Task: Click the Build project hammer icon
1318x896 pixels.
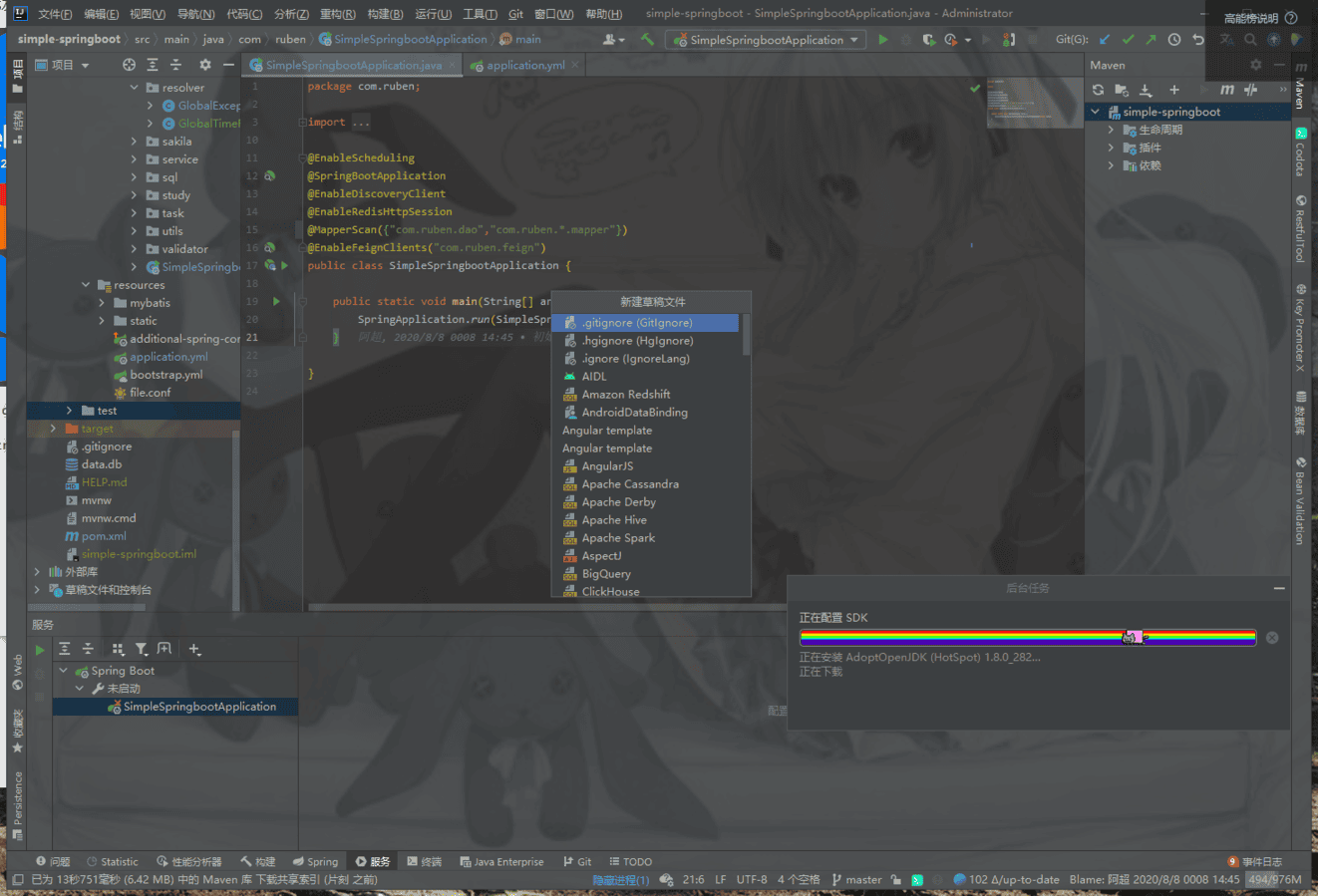Action: (x=647, y=40)
